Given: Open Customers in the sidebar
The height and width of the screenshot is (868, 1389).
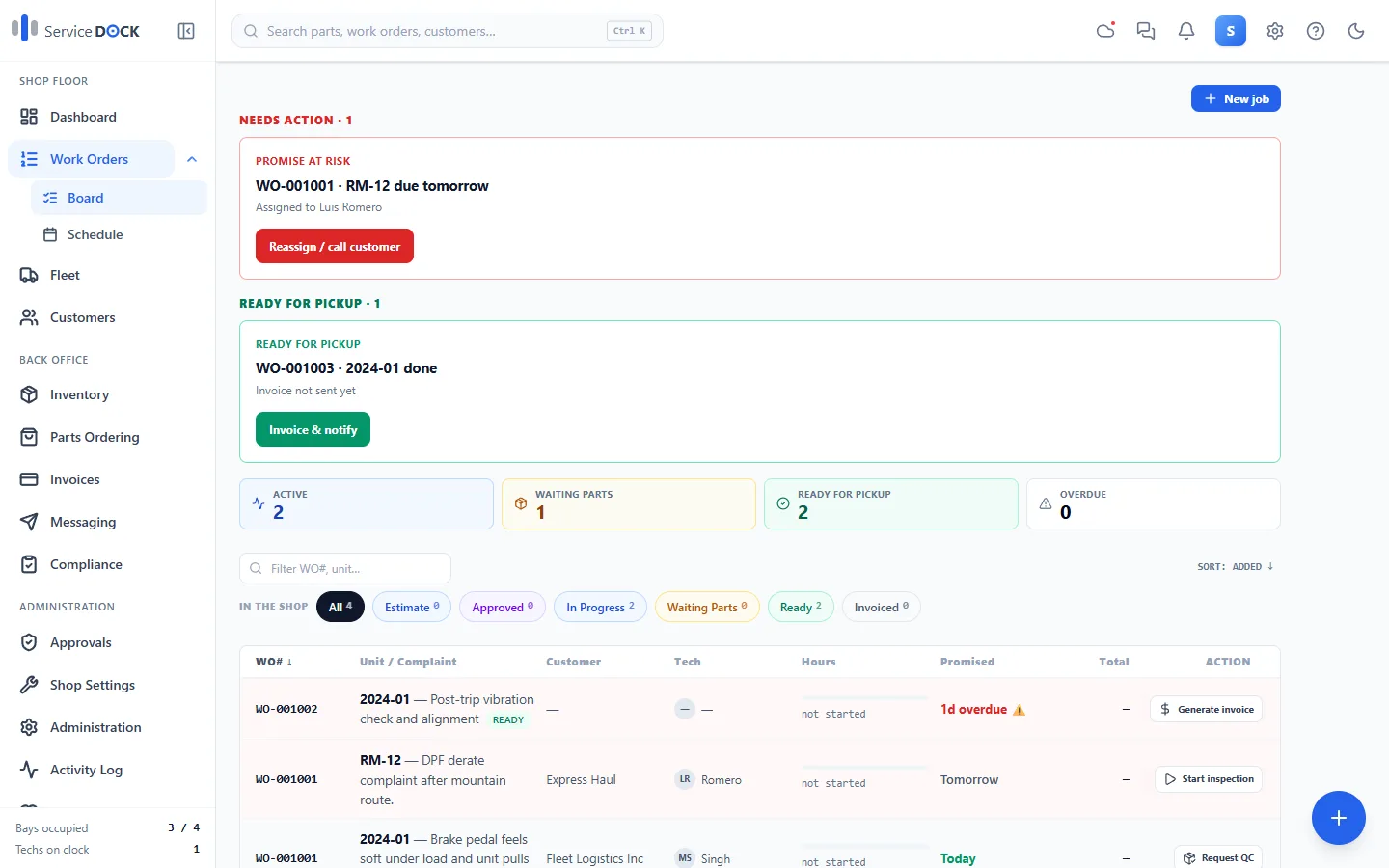Looking at the screenshot, I should pyautogui.click(x=107, y=317).
